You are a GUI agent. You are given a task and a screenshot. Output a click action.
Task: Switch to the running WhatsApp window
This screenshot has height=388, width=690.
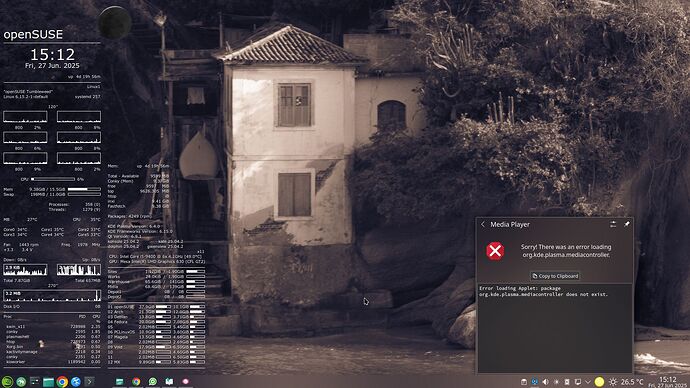click(152, 381)
